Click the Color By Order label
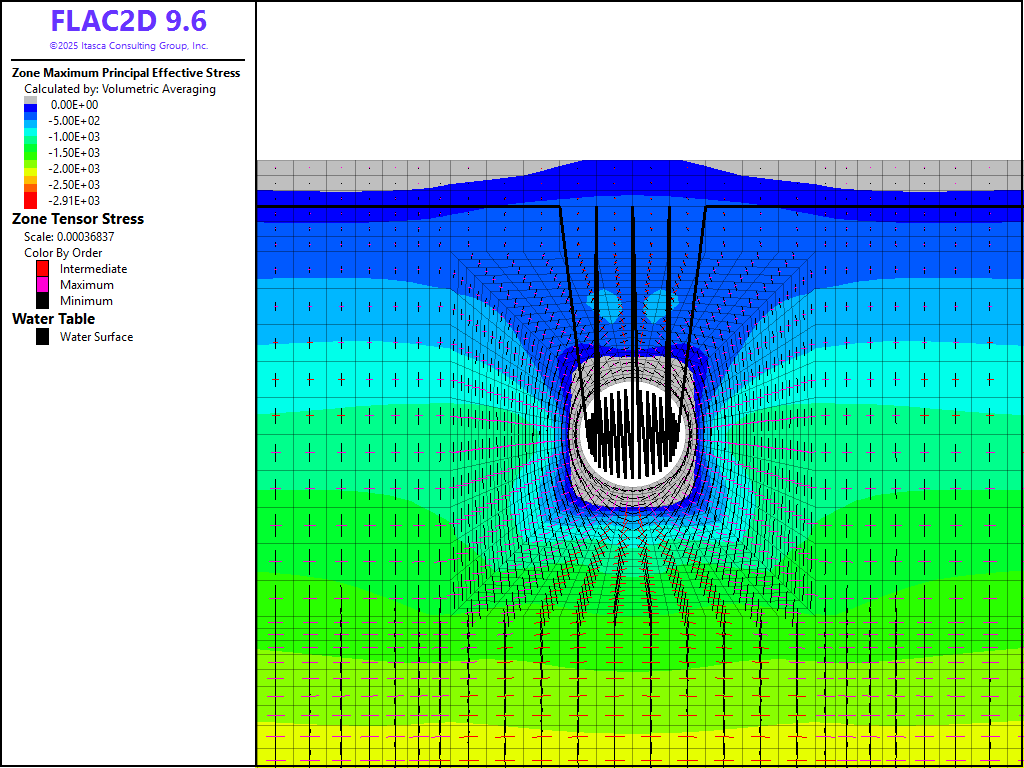The width and height of the screenshot is (1024, 768). 63,253
